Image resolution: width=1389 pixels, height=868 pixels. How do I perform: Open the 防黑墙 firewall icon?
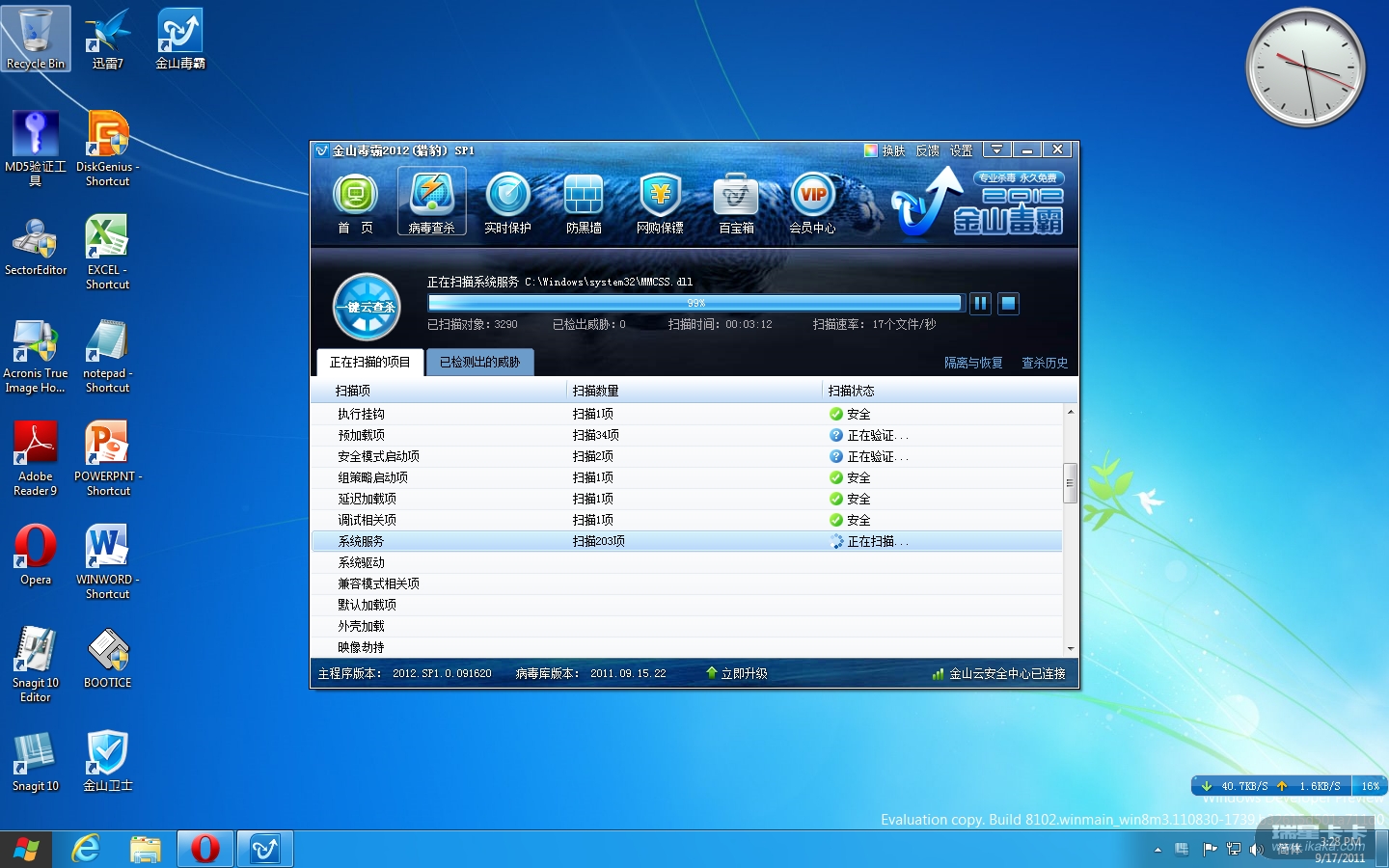(x=584, y=203)
